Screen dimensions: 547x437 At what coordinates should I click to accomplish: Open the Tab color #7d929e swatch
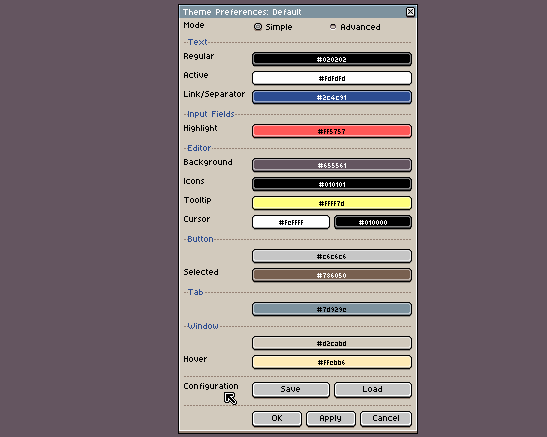[x=332, y=309]
